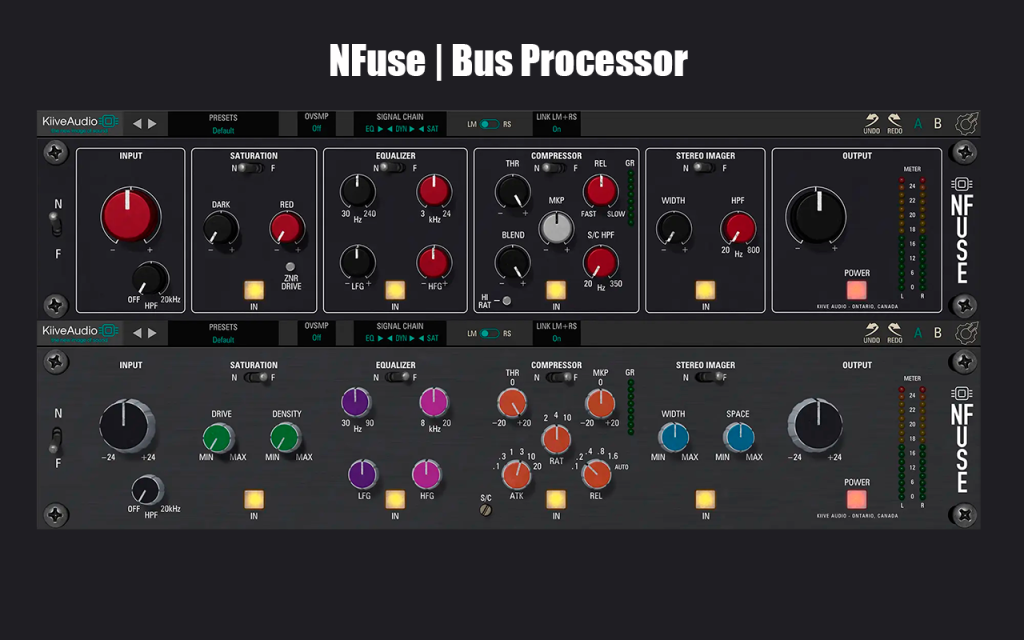
Task: Flip Equalizer N/F switch on top unit
Action: coord(394,168)
